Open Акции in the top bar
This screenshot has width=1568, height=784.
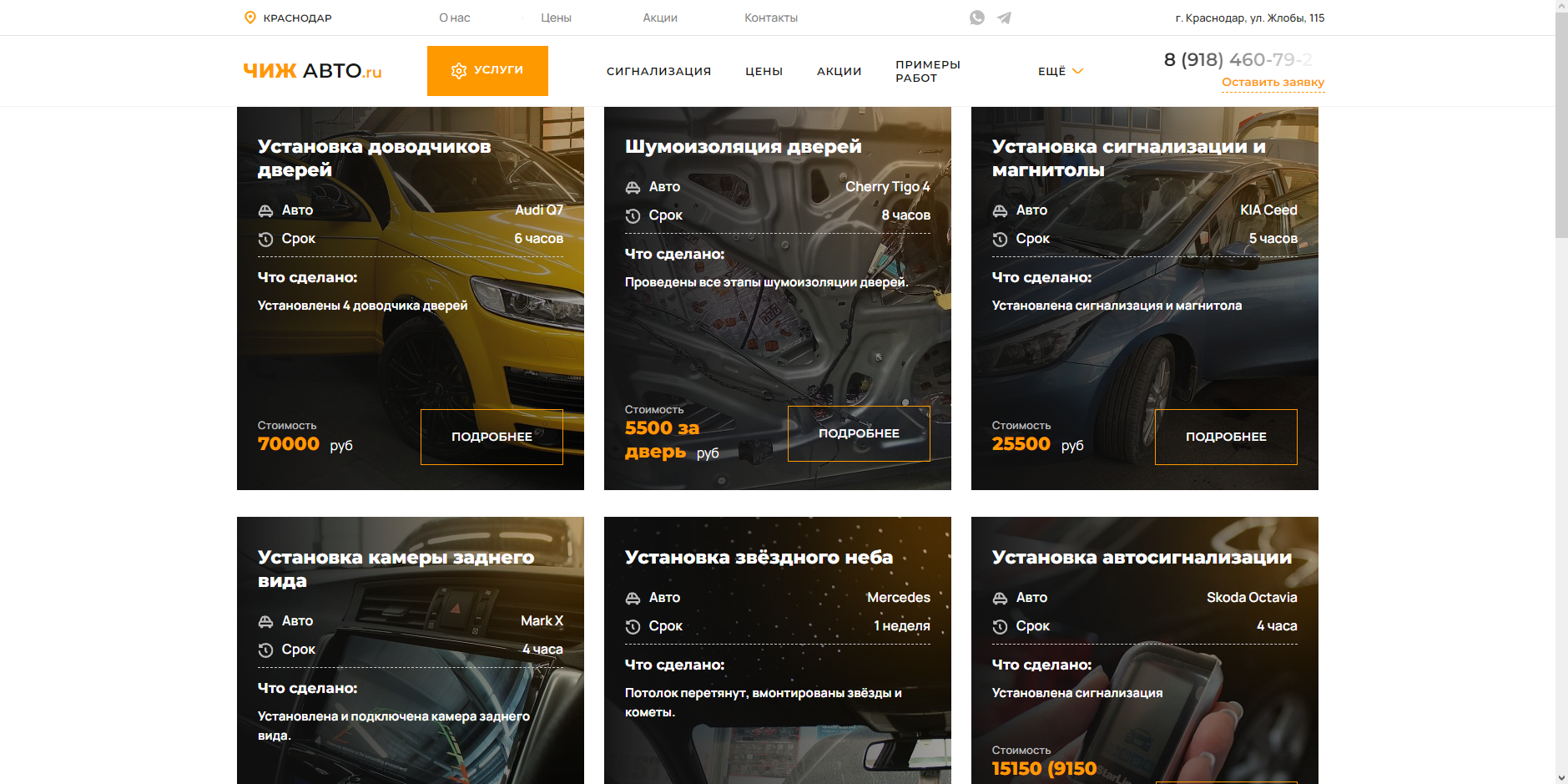[x=660, y=18]
